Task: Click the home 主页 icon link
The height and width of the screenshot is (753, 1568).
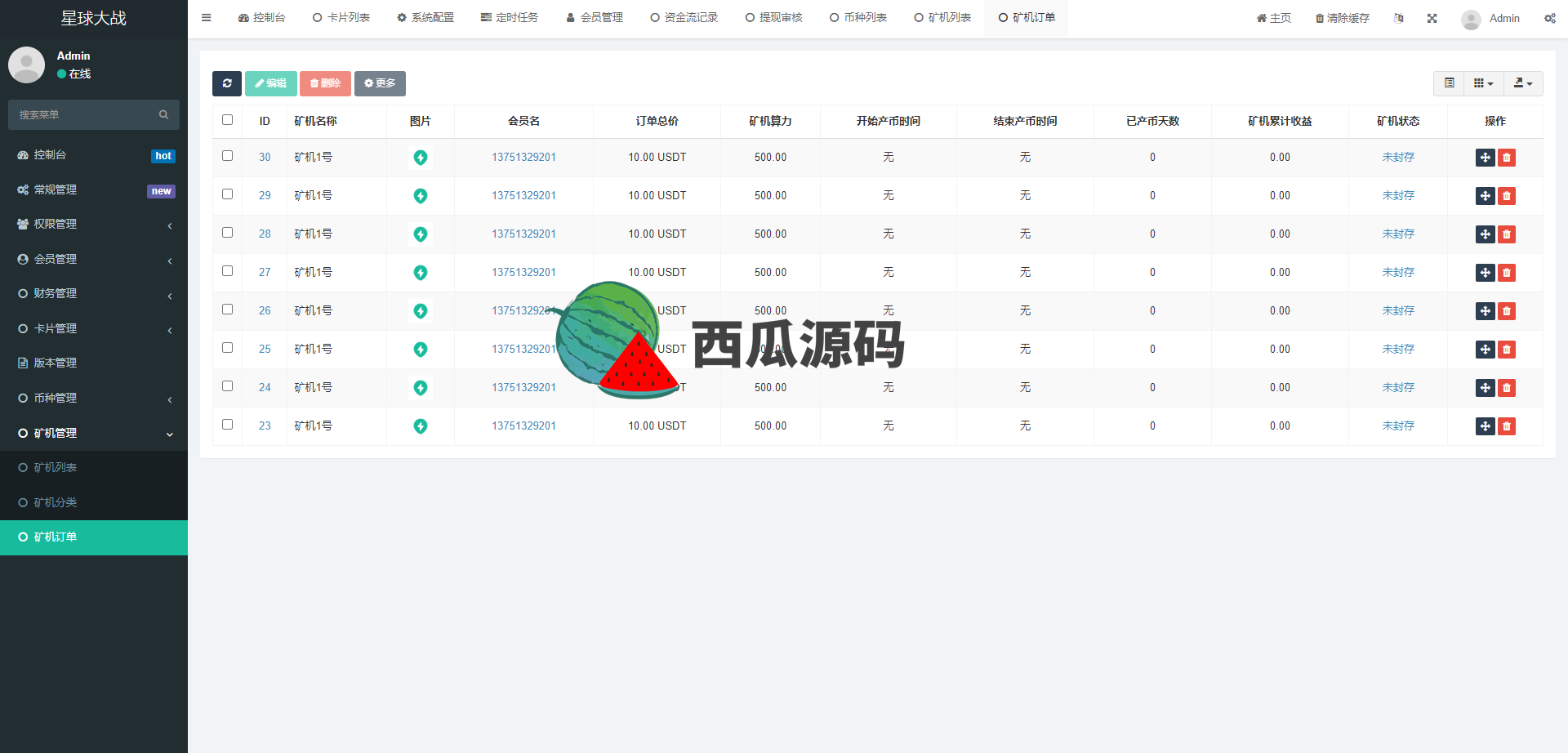Action: click(1274, 18)
